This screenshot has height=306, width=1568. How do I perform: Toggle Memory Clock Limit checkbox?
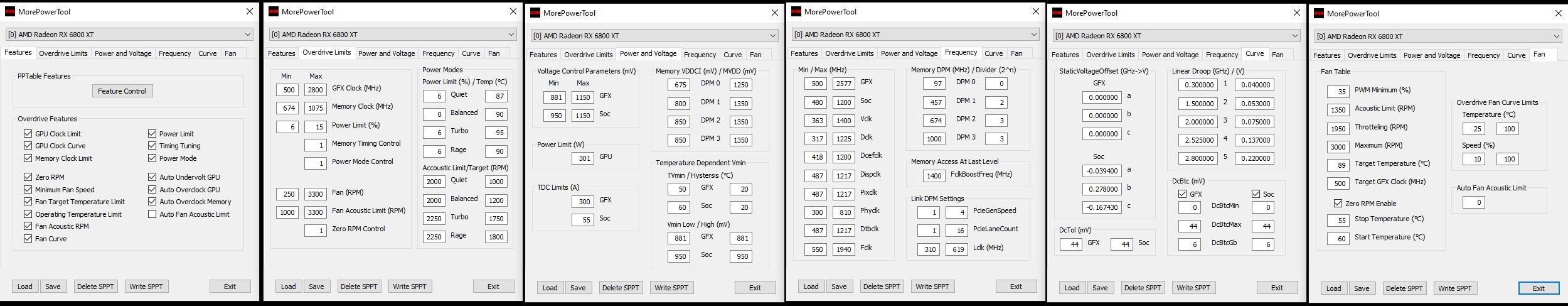click(28, 158)
